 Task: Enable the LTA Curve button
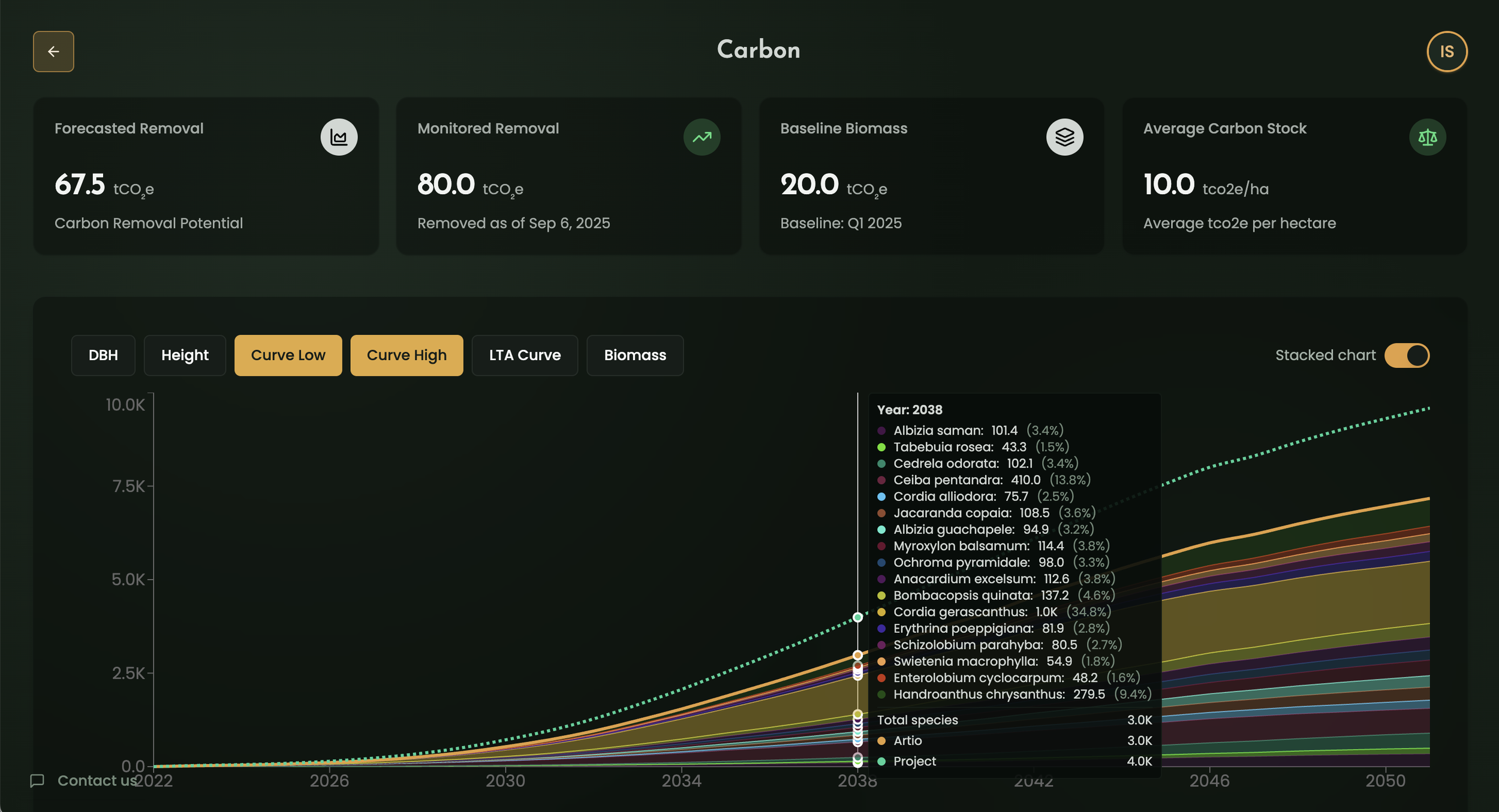pos(525,355)
